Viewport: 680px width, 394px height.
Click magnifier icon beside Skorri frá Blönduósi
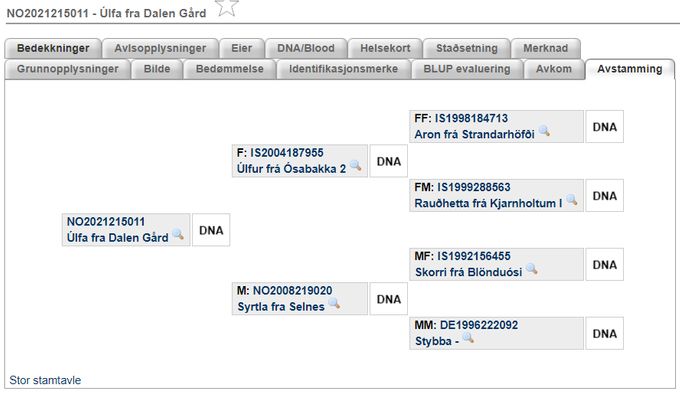pos(531,269)
